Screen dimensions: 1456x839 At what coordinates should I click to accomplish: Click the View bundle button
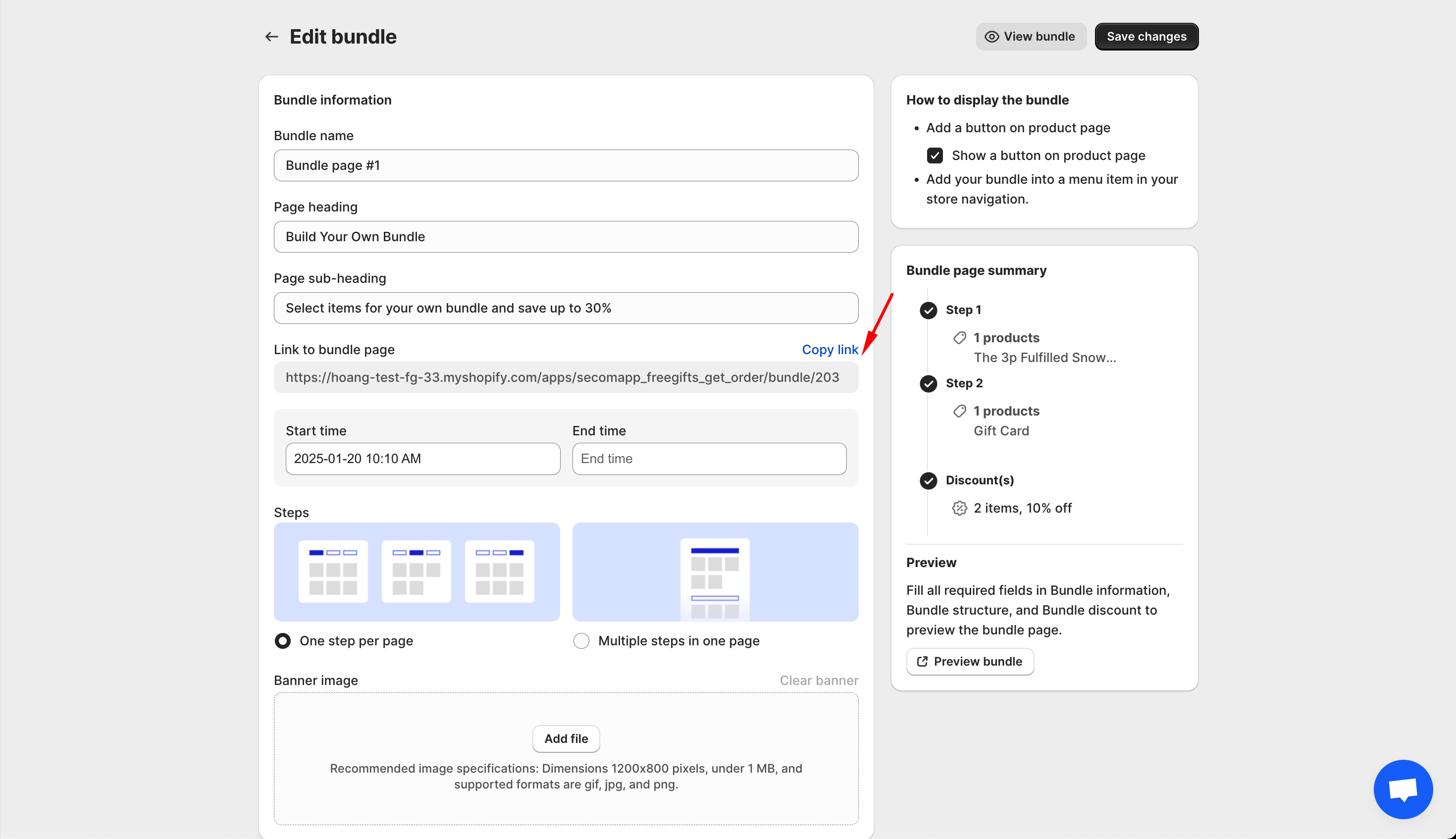(x=1031, y=37)
